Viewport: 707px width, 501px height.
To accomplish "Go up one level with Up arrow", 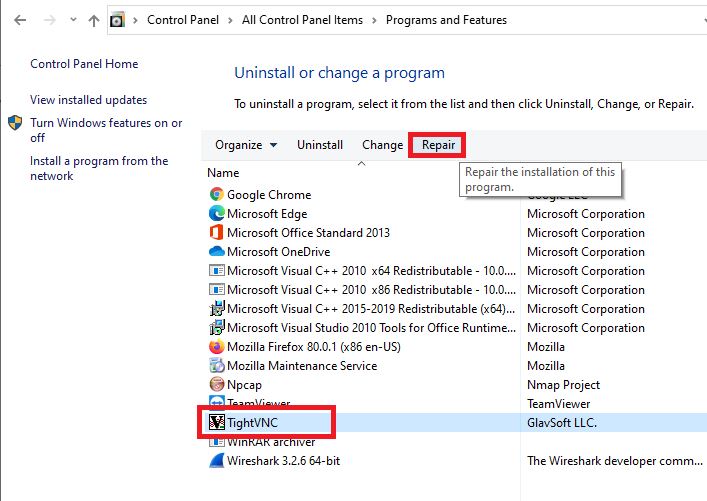I will (x=94, y=20).
